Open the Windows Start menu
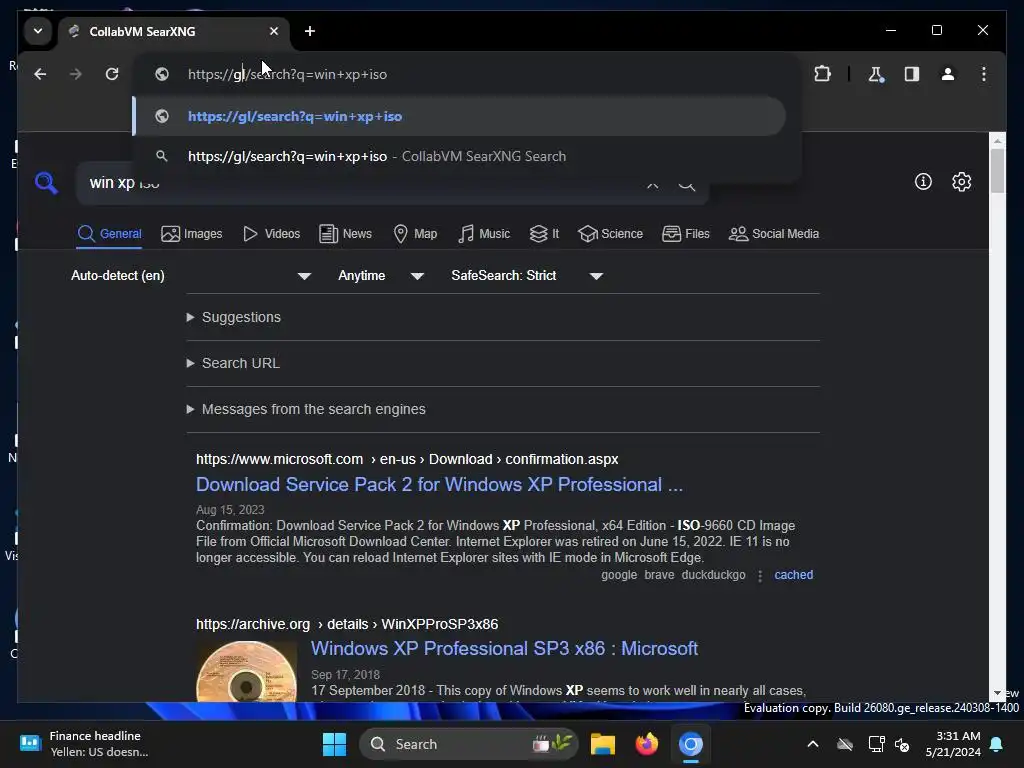Viewport: 1024px width, 768px height. pyautogui.click(x=334, y=744)
